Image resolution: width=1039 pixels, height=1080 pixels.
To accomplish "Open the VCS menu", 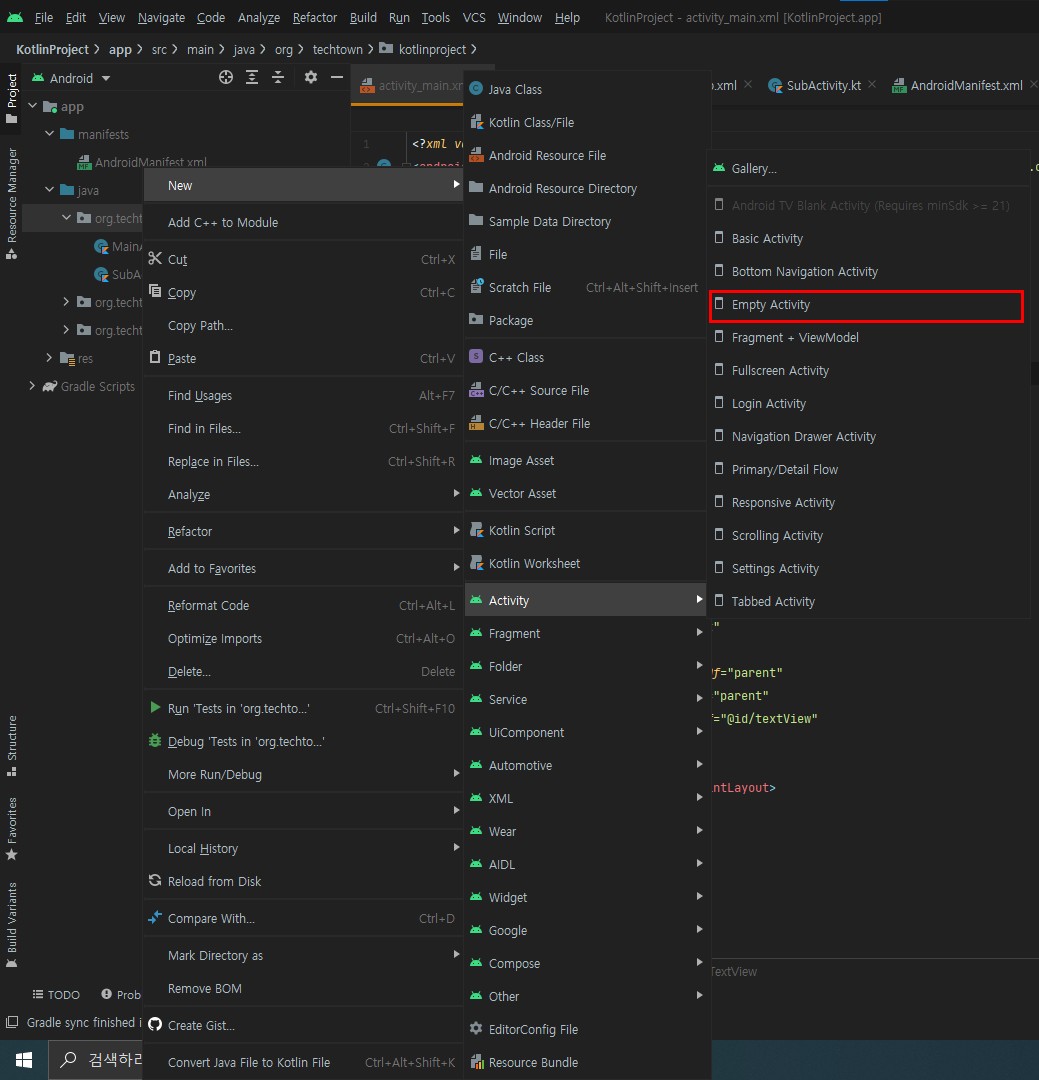I will 474,17.
